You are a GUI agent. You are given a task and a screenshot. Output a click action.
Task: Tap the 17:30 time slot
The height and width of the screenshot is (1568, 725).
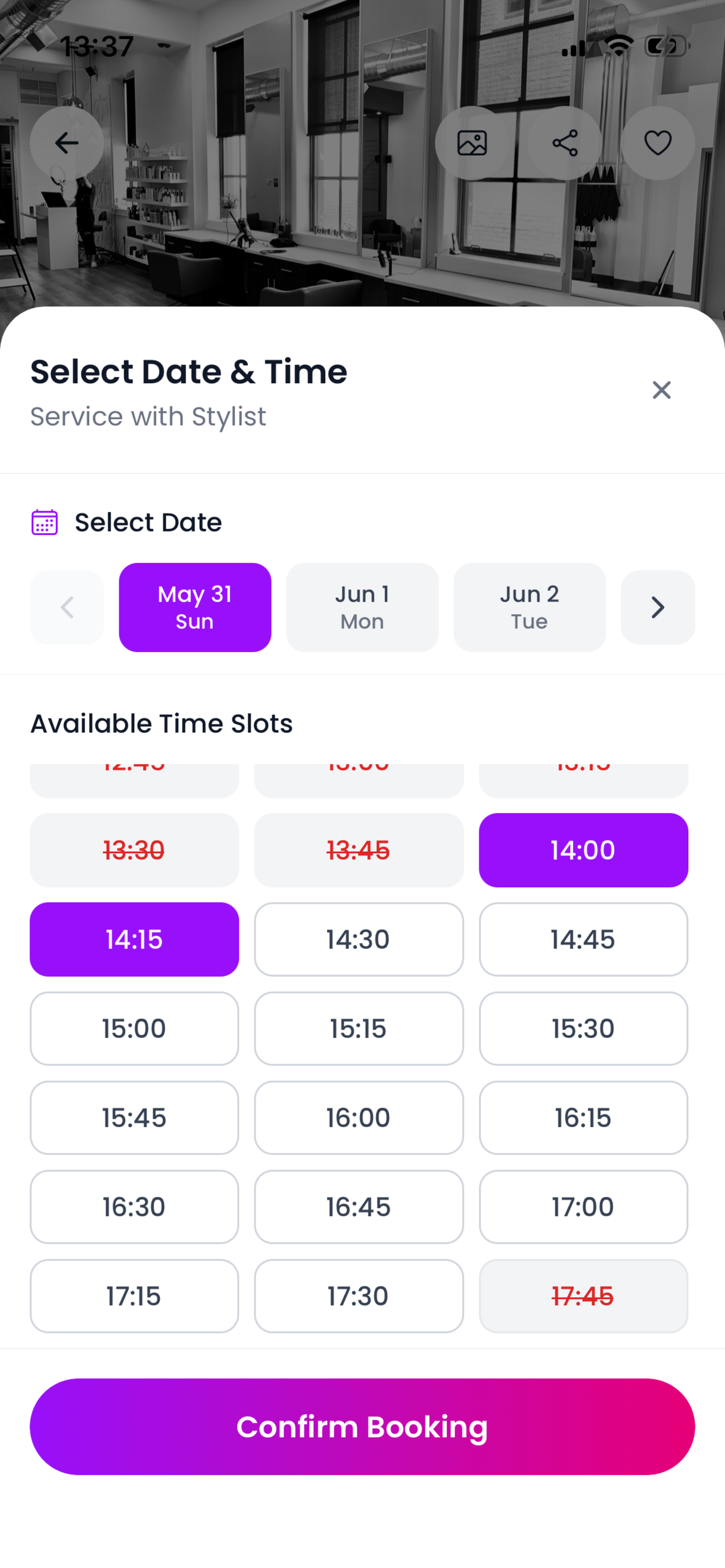[359, 1296]
